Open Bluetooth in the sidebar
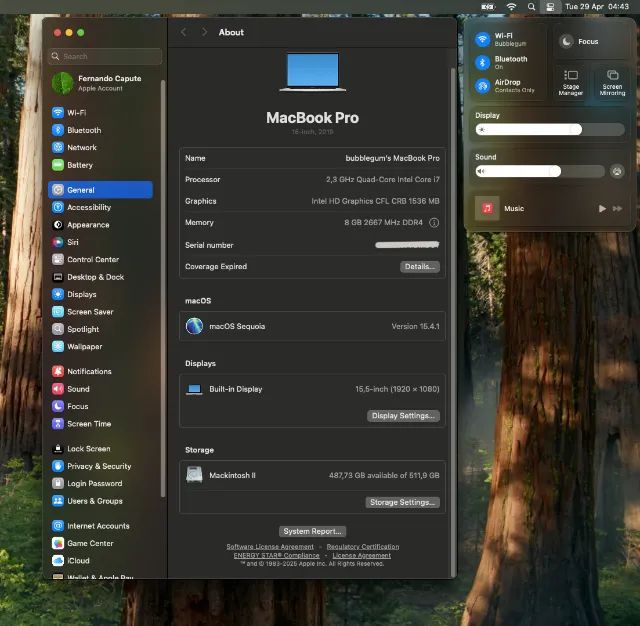The width and height of the screenshot is (640, 626). pos(100,130)
